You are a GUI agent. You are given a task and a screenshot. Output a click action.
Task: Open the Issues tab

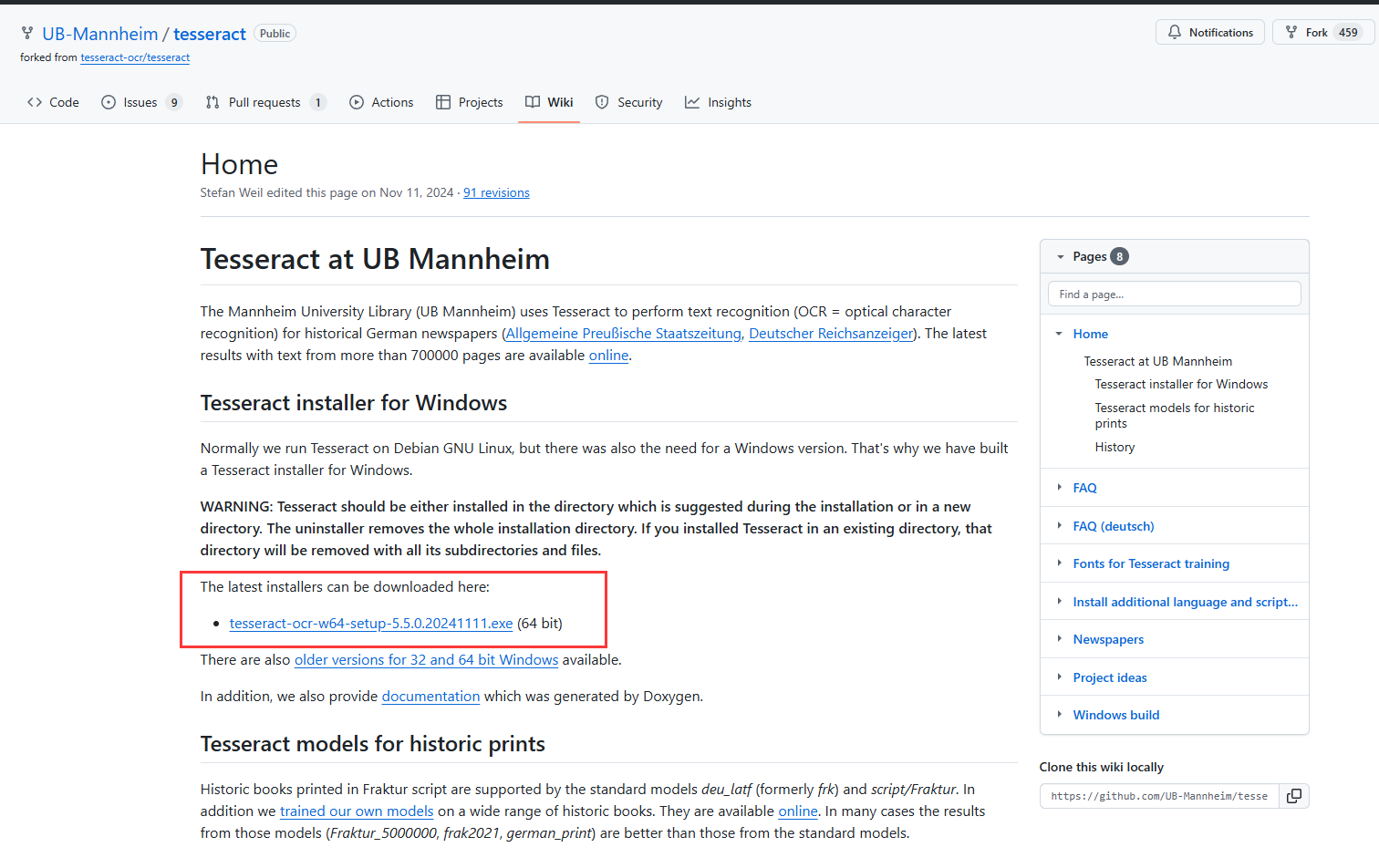[x=141, y=102]
